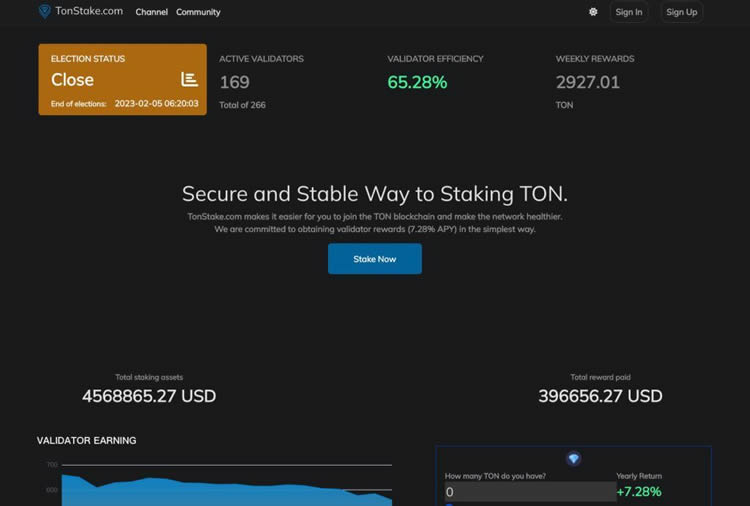Click the Weekly Rewards 2927.01 value
750x506 pixels.
pos(588,82)
